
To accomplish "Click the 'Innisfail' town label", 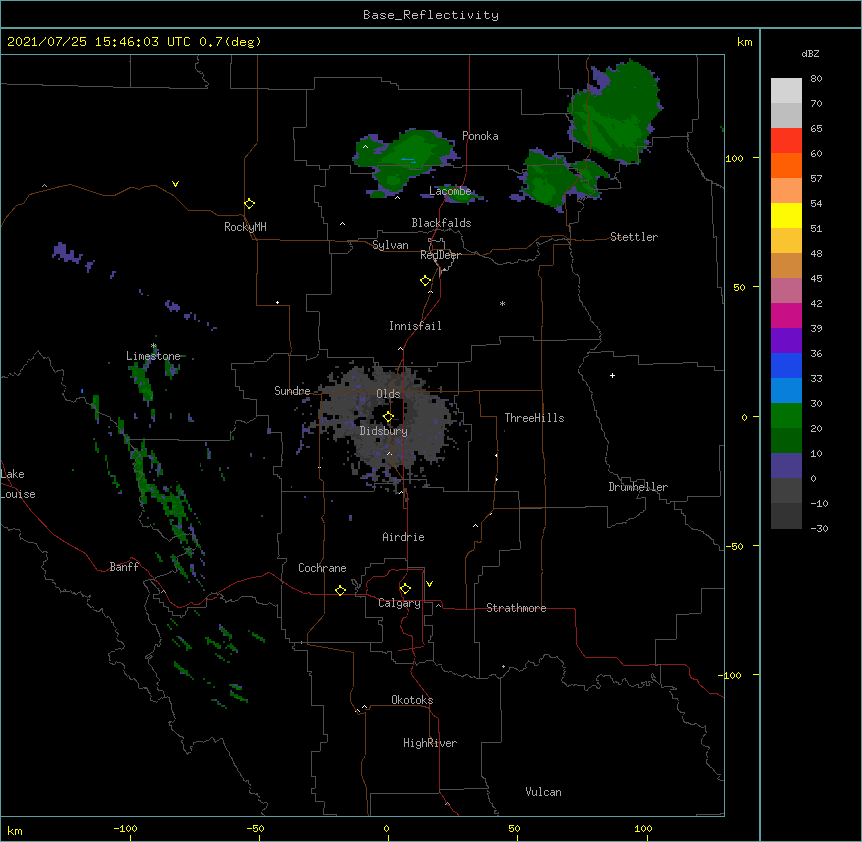I will [415, 326].
